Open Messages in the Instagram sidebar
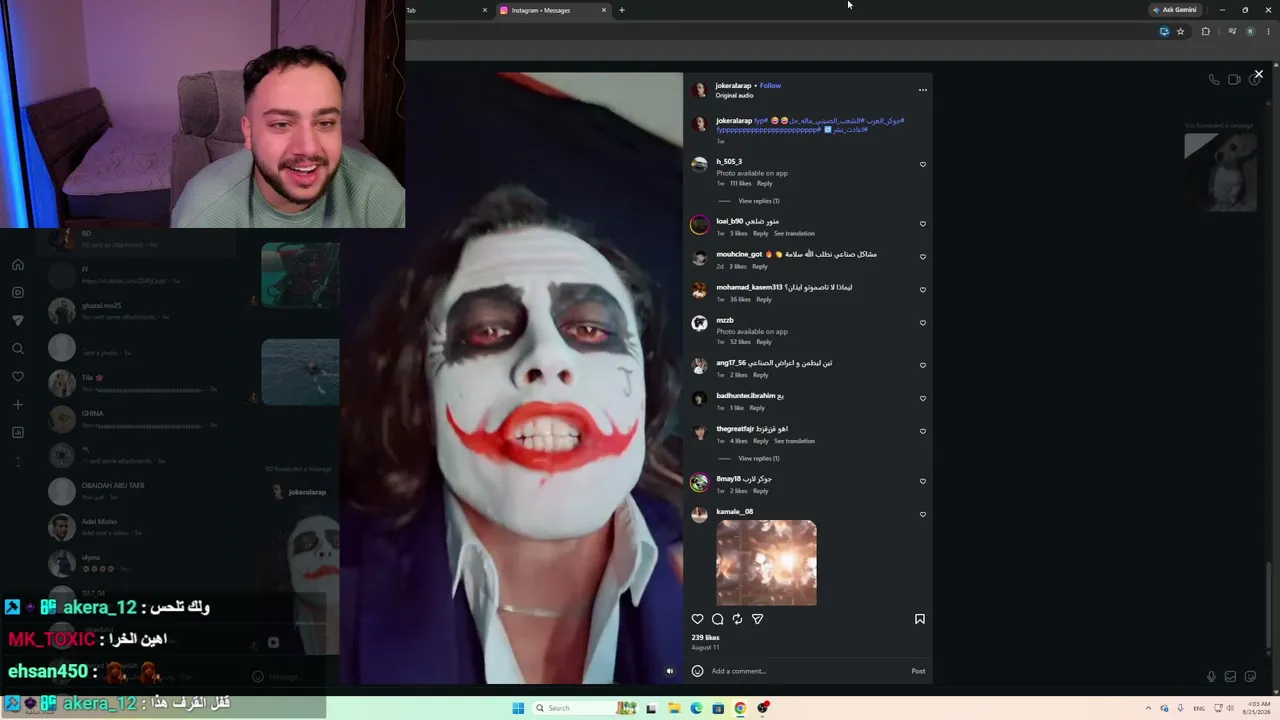Image resolution: width=1280 pixels, height=720 pixels. (x=18, y=321)
